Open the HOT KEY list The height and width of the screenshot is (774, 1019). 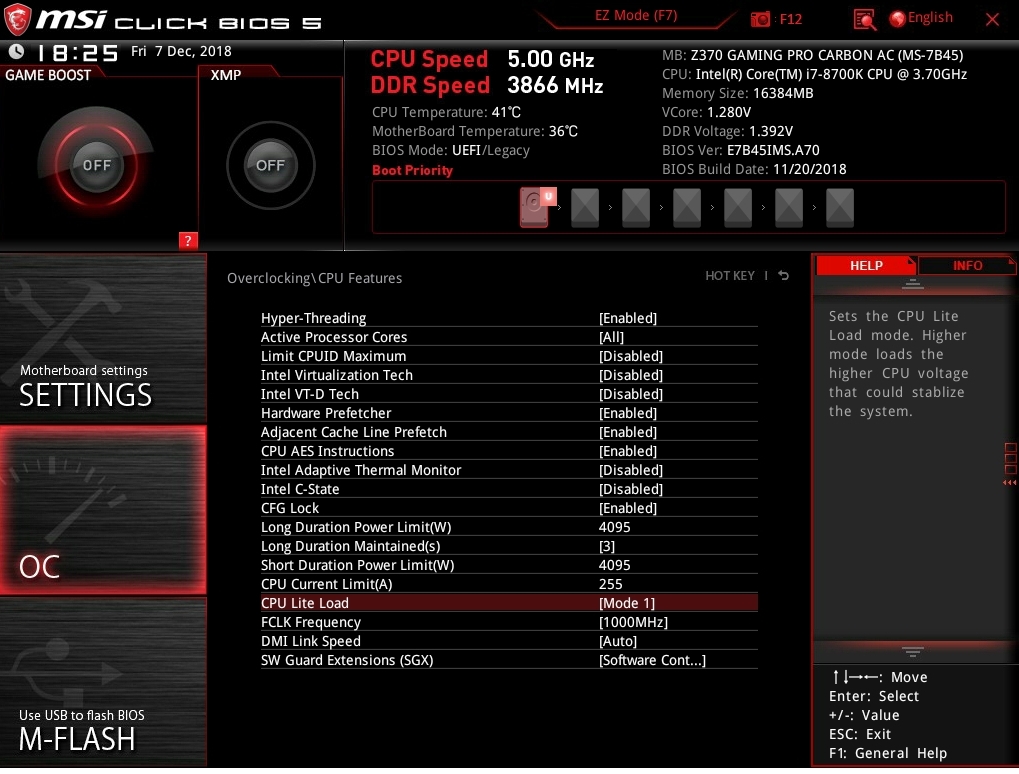click(730, 276)
